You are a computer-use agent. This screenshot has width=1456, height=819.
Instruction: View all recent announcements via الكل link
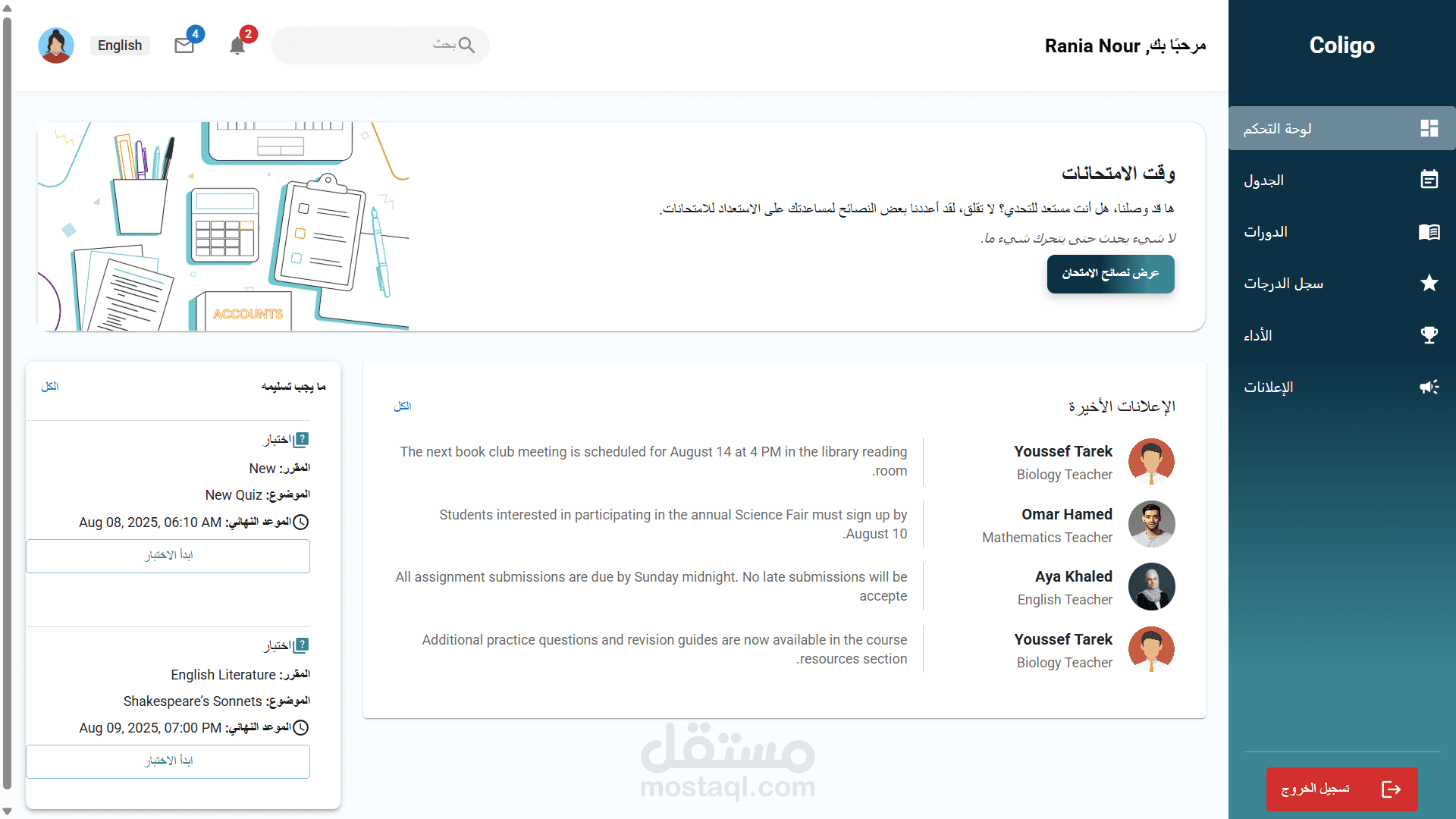(402, 406)
